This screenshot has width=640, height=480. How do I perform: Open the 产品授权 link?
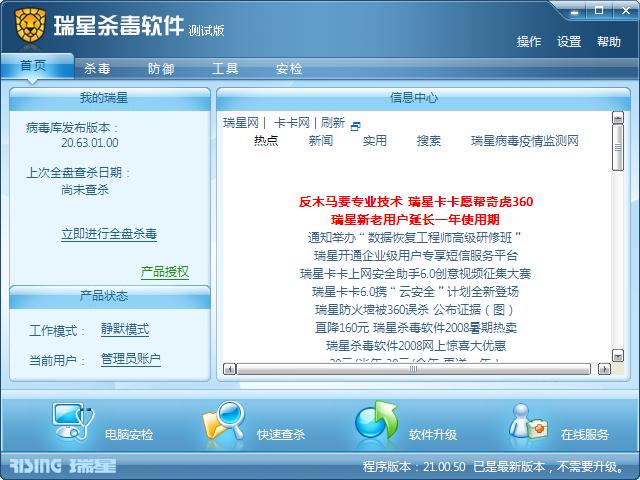coord(164,272)
